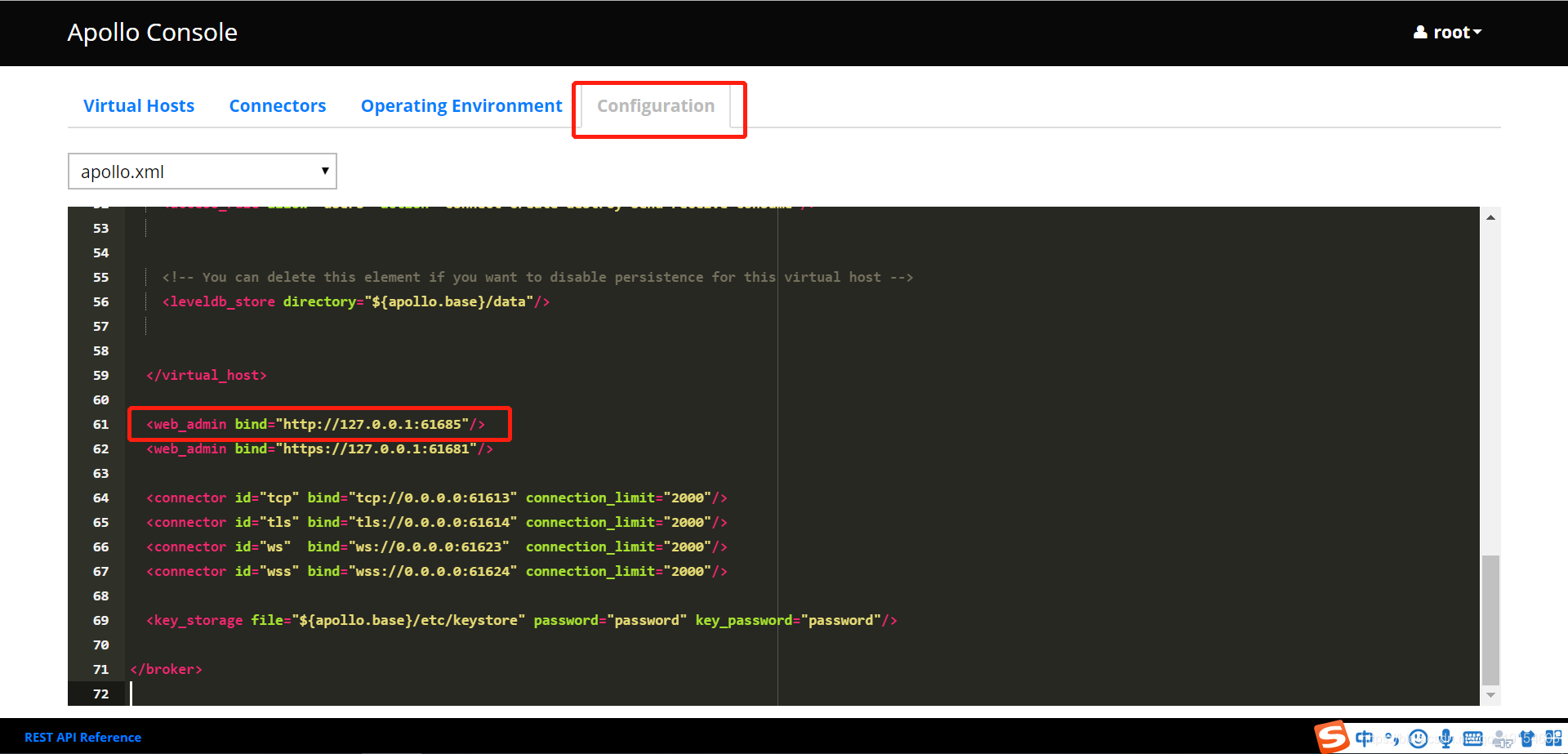Click the editor scrollbar down arrow

[x=1490, y=695]
